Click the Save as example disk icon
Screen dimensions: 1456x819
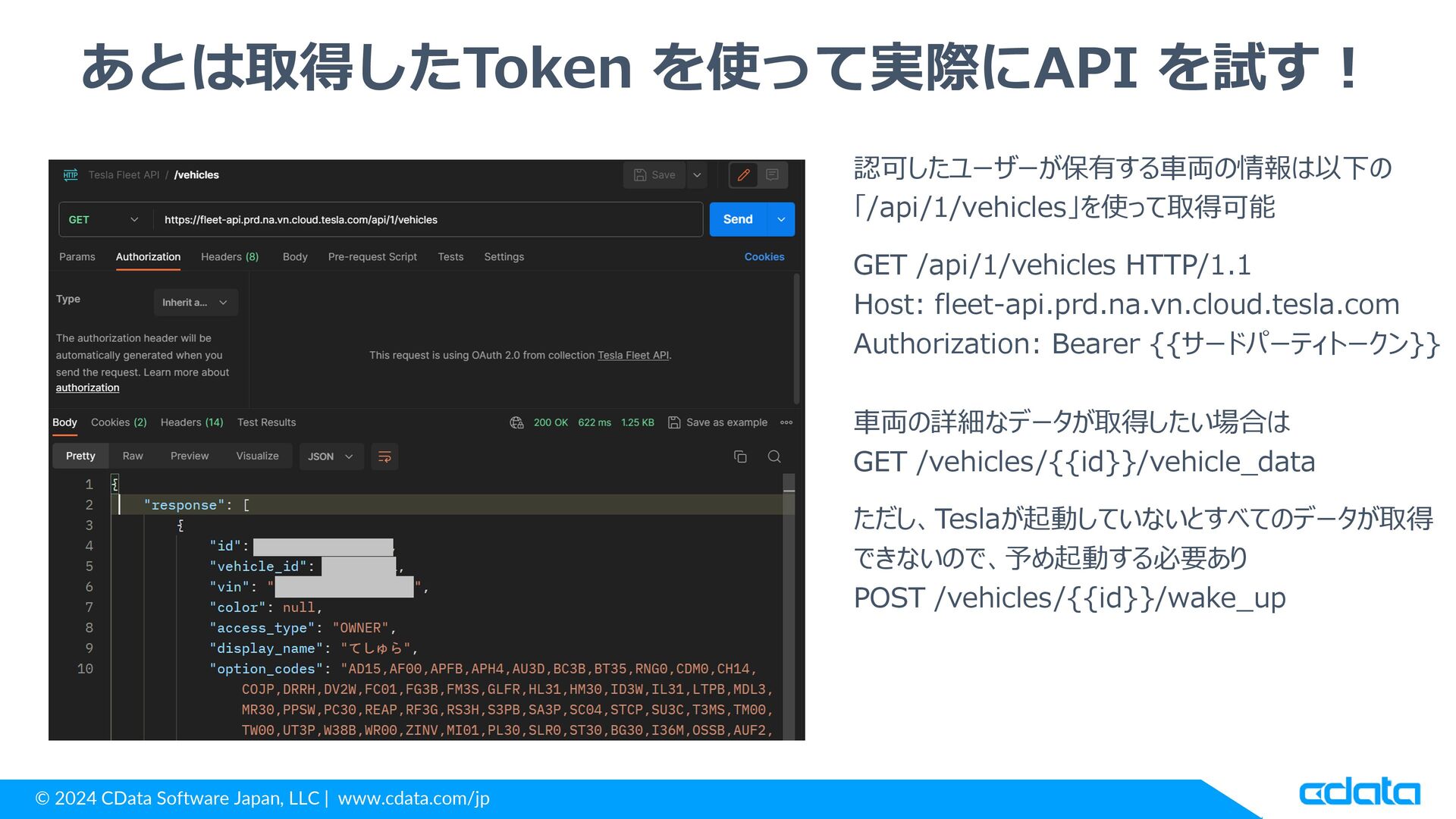[674, 423]
